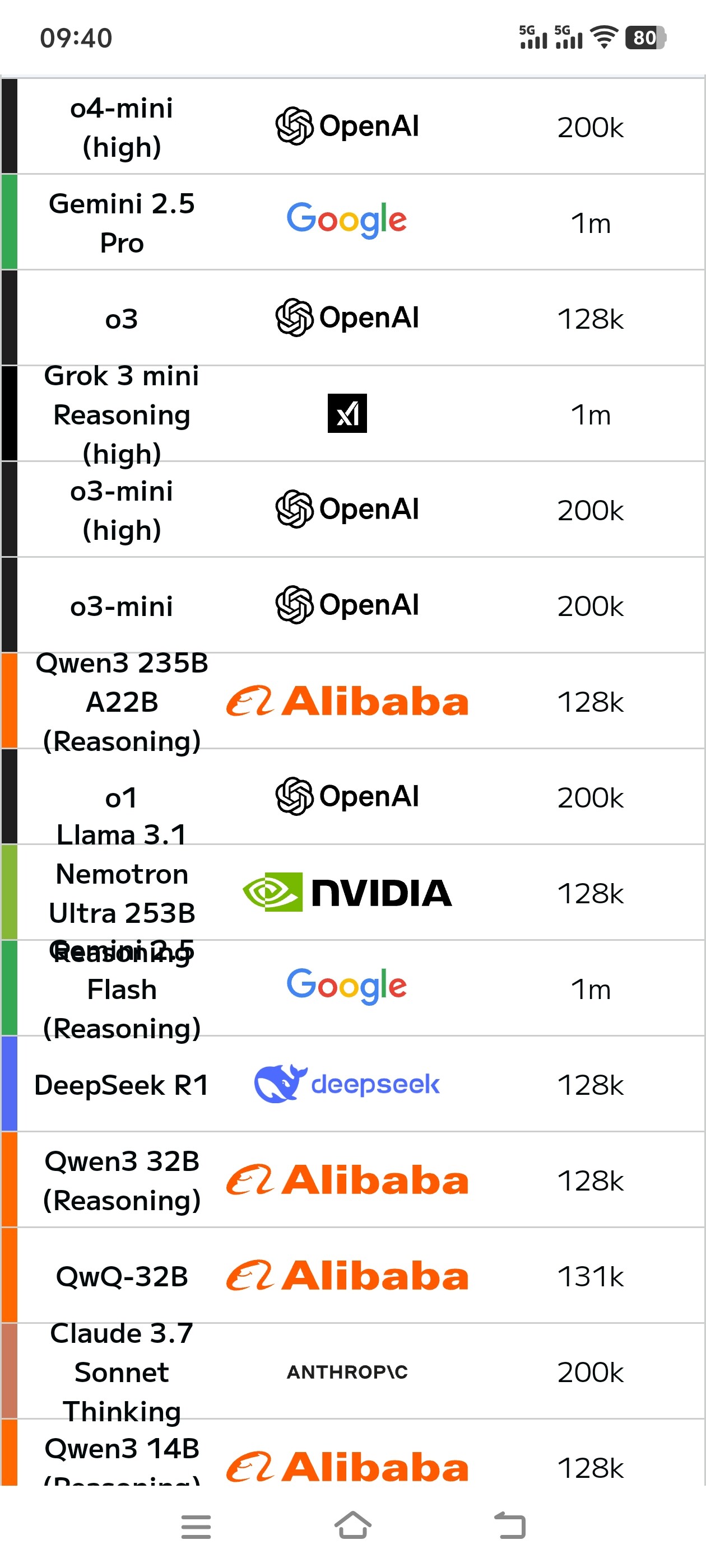Tap Alibaba logo in QwQ-32B row
706x1568 pixels.
347,1276
